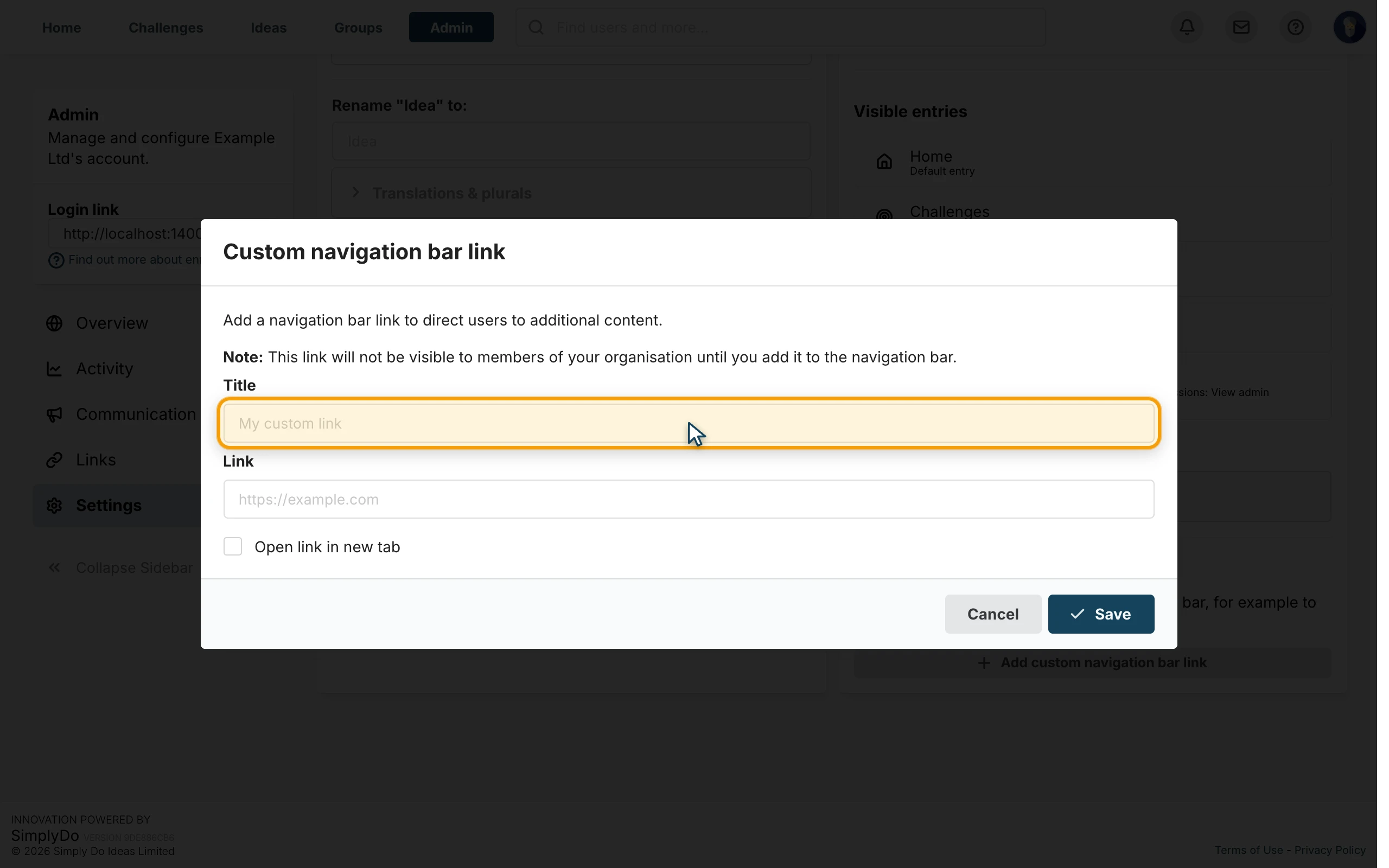This screenshot has width=1389, height=868.
Task: Select the Admin navigation tab
Action: click(x=451, y=28)
